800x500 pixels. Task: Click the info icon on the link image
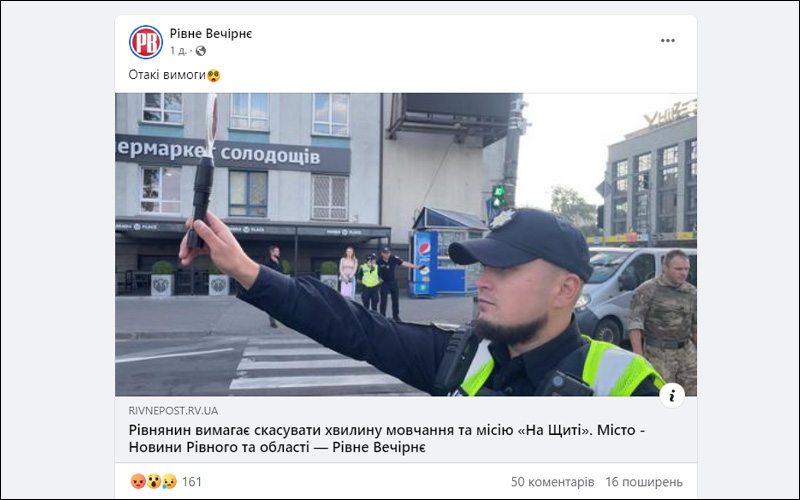point(672,395)
